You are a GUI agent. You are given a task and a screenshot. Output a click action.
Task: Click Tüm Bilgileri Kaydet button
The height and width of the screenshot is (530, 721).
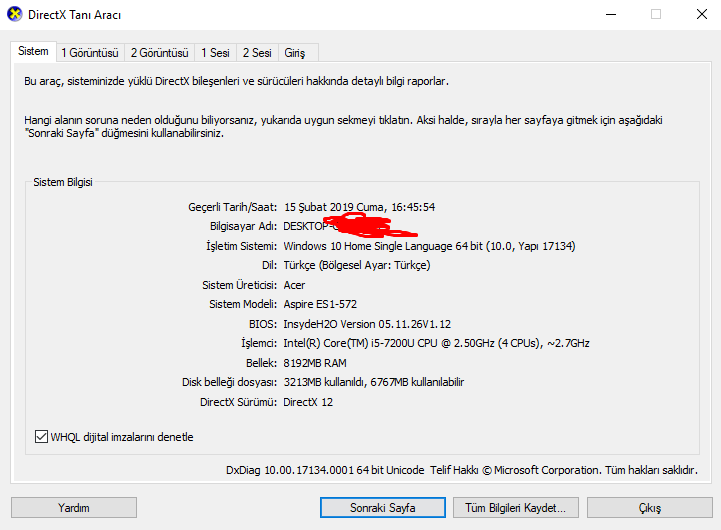click(x=515, y=507)
